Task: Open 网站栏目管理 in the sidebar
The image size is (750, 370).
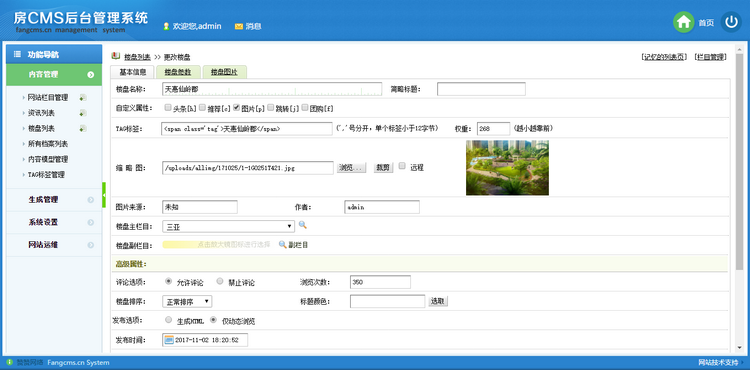Action: [48, 98]
